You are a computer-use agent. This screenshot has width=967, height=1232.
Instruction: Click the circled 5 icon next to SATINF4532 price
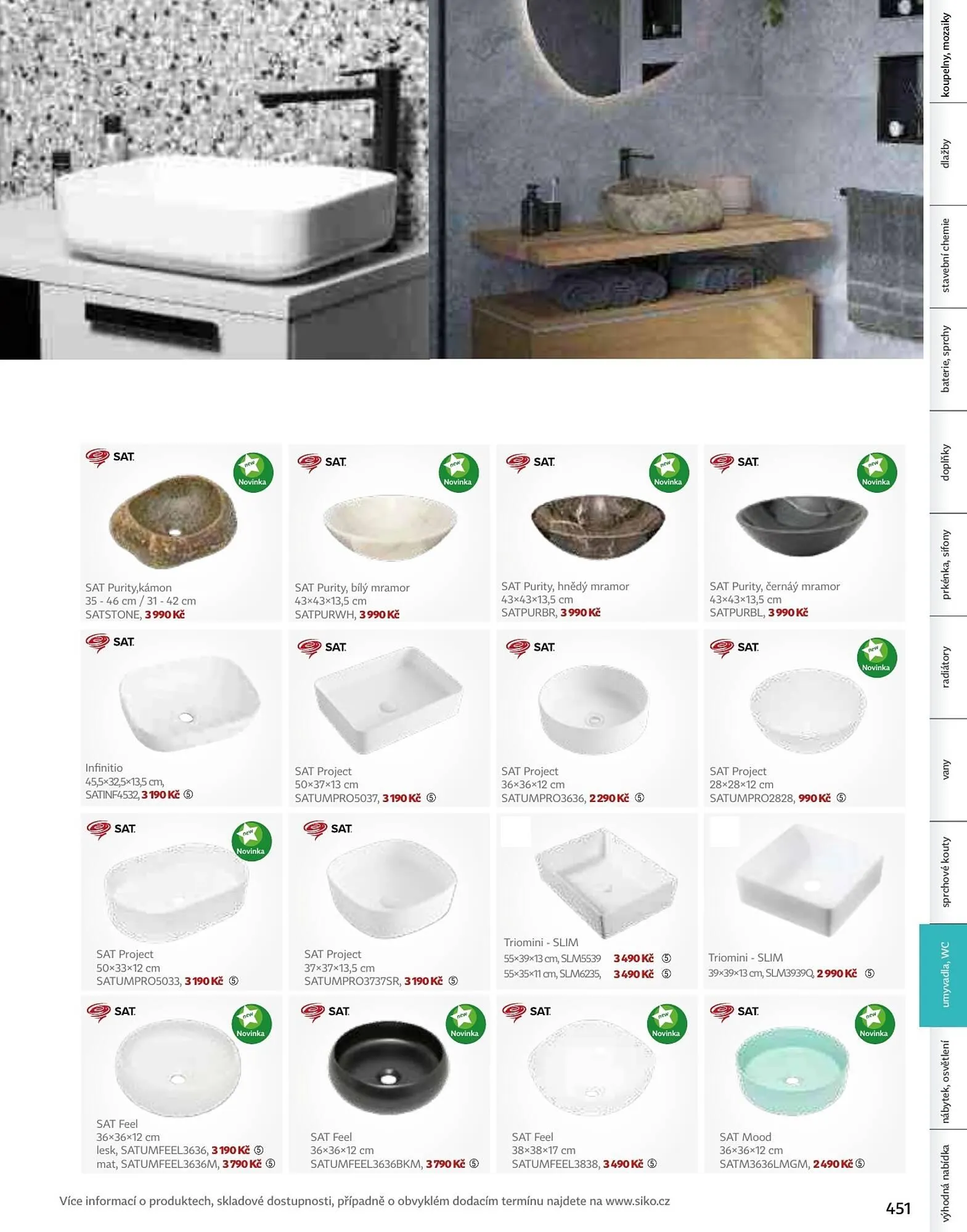click(x=189, y=794)
